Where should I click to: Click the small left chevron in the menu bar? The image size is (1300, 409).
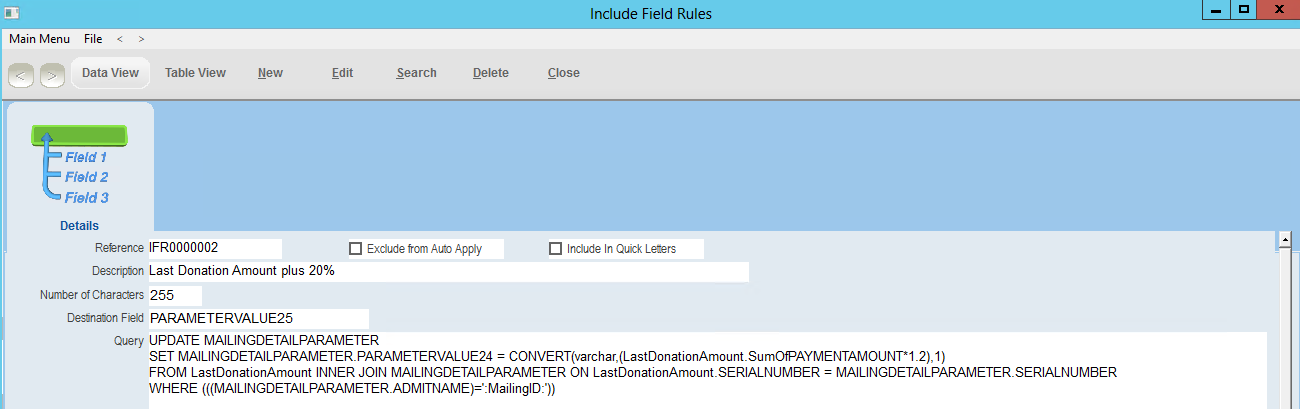pos(120,39)
